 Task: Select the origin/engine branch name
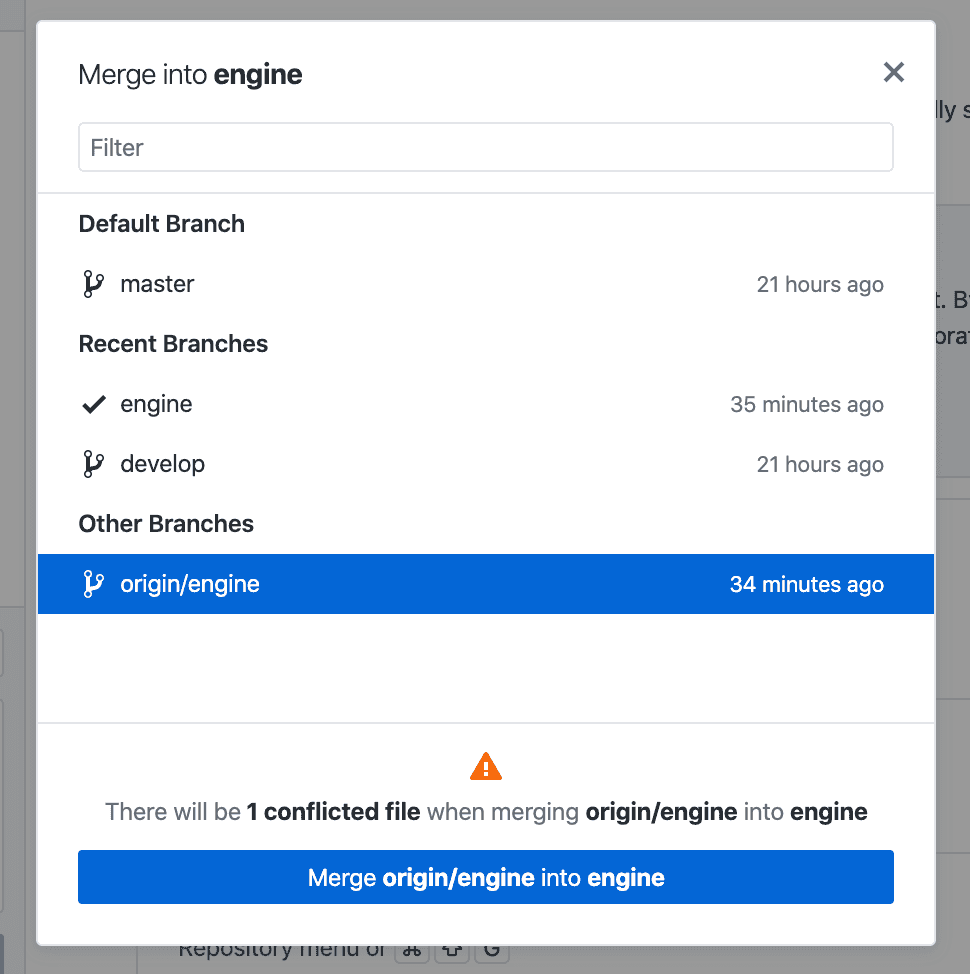[190, 584]
